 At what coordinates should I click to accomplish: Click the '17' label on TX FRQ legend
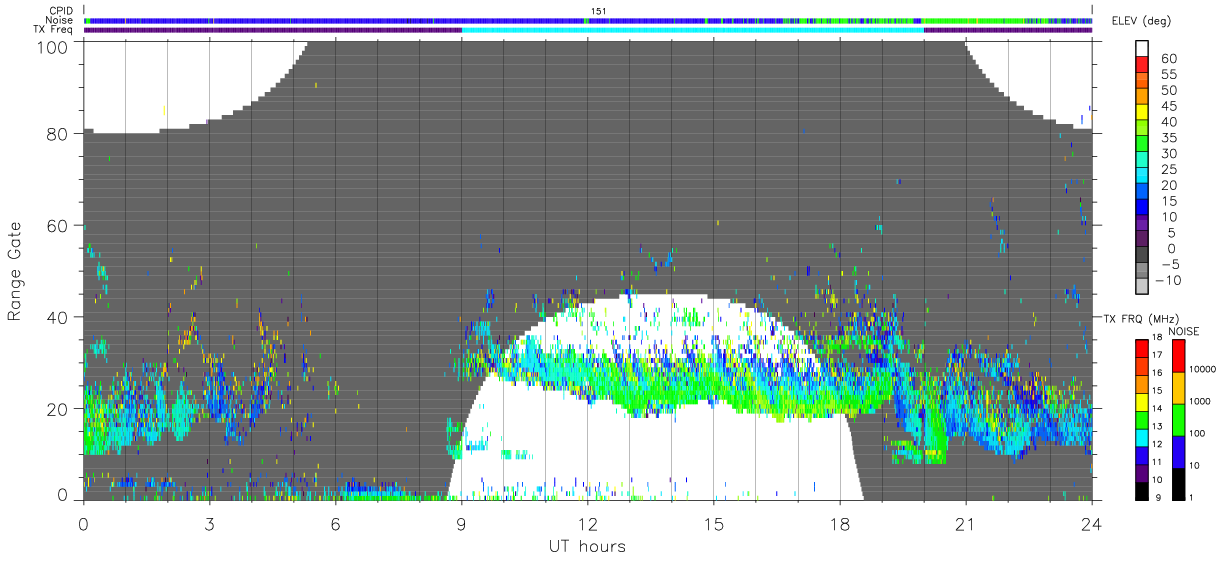(1158, 355)
